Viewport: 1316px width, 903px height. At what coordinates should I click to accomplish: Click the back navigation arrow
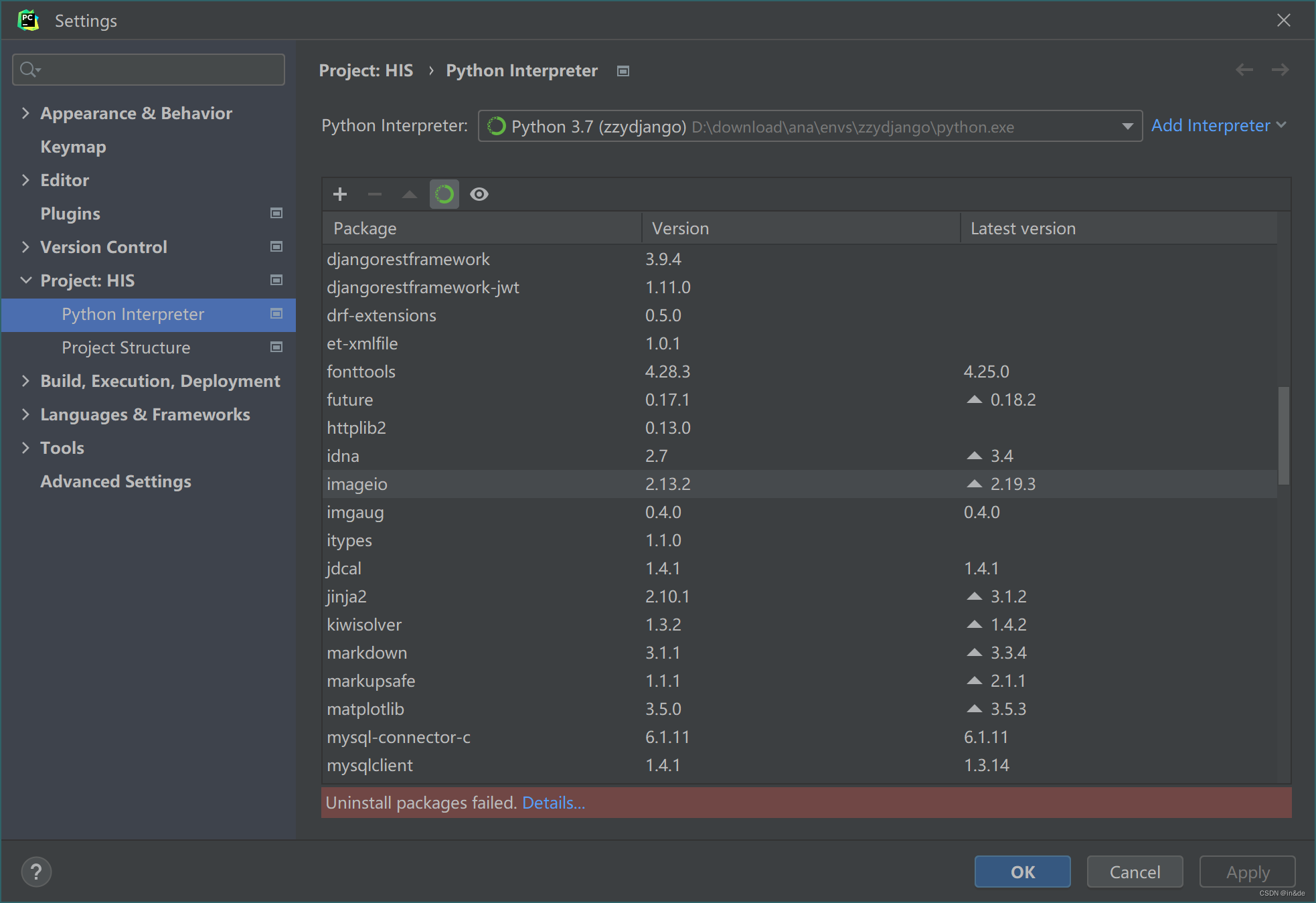tap(1244, 70)
